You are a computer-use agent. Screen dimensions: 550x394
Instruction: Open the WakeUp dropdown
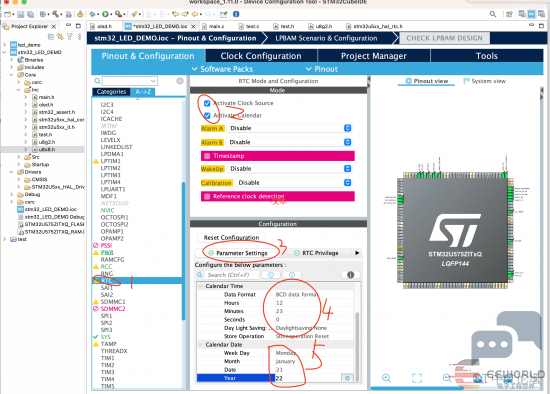pyautogui.click(x=289, y=169)
